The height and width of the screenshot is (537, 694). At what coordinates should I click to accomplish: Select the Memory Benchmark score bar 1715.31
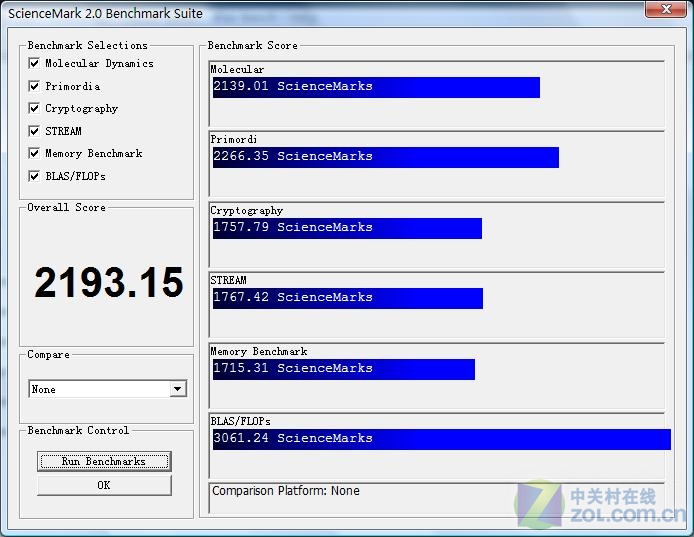pos(344,369)
